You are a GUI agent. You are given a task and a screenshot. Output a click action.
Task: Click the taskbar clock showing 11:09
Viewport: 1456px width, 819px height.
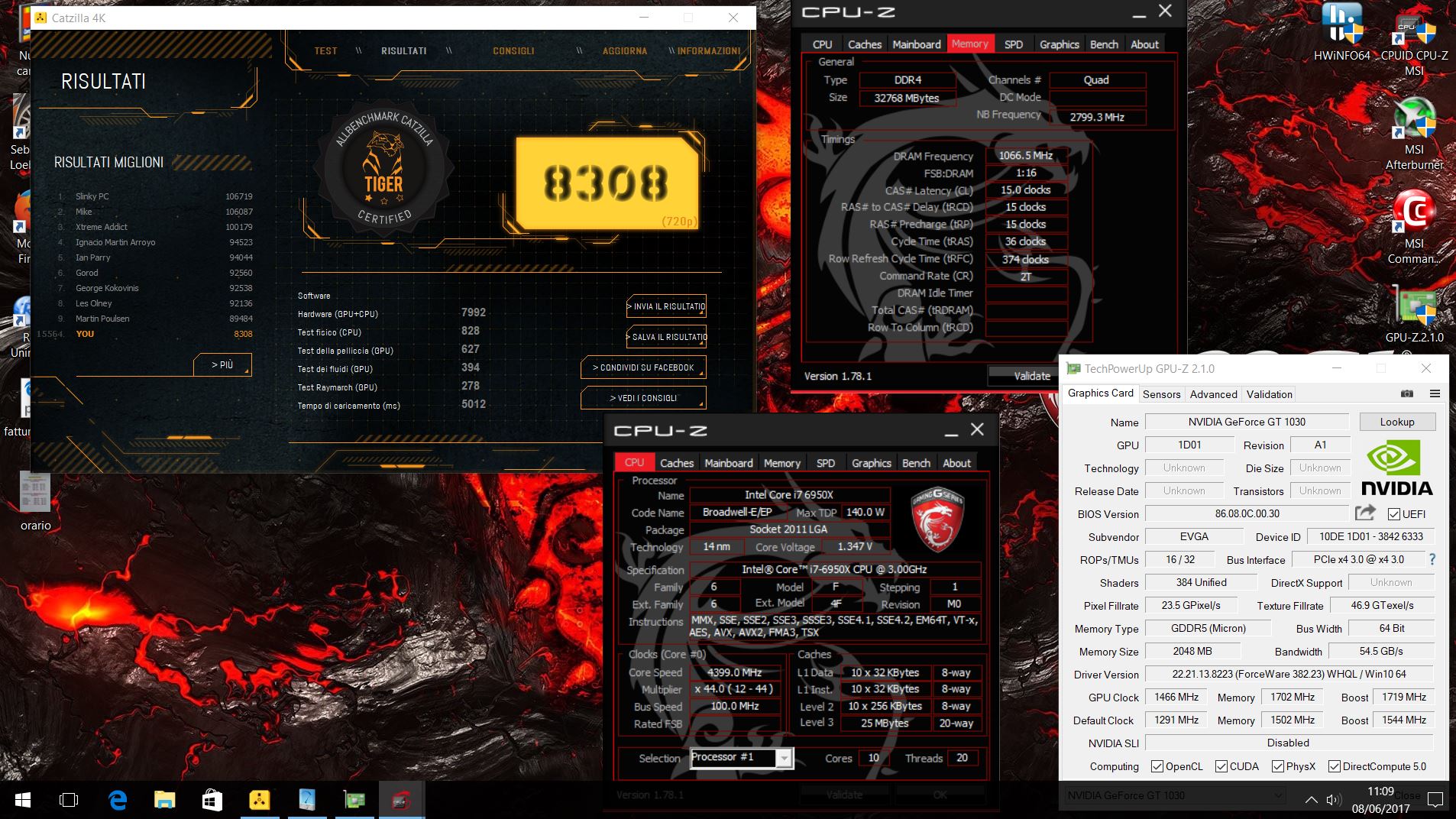tap(1380, 800)
